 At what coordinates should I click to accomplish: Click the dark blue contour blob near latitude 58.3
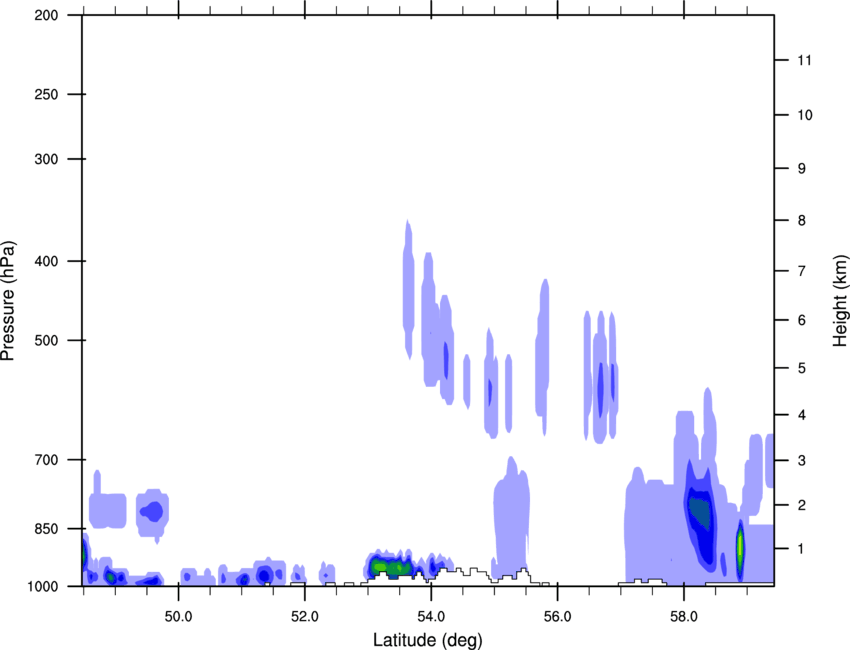point(699,515)
